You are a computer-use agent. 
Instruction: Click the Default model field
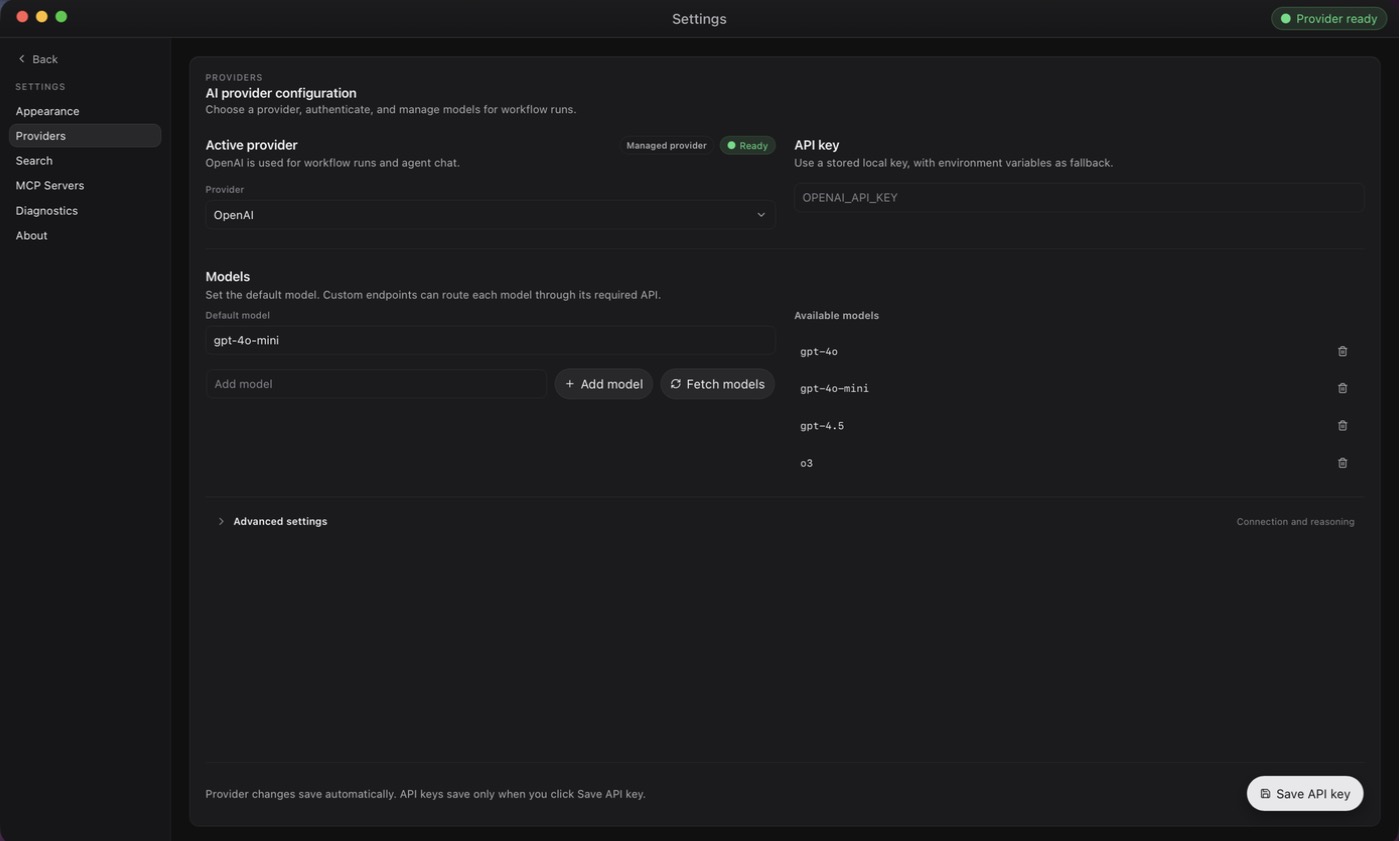pos(490,340)
